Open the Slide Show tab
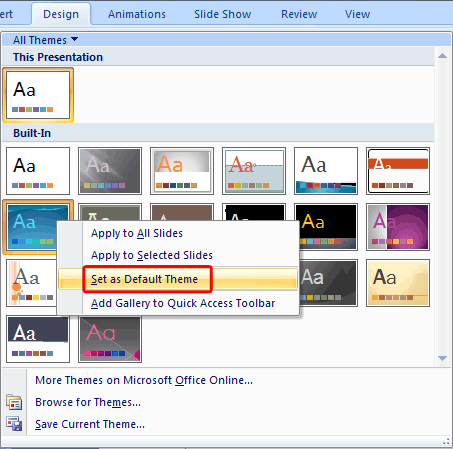The height and width of the screenshot is (449, 453). pyautogui.click(x=222, y=14)
